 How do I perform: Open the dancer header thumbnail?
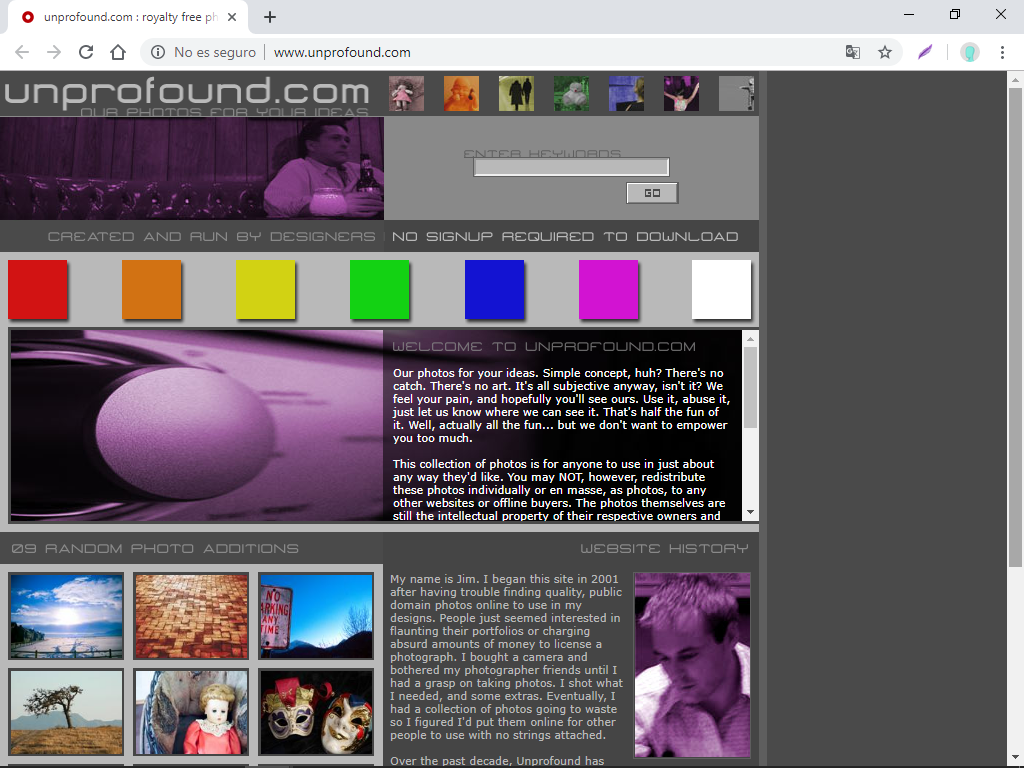click(681, 93)
